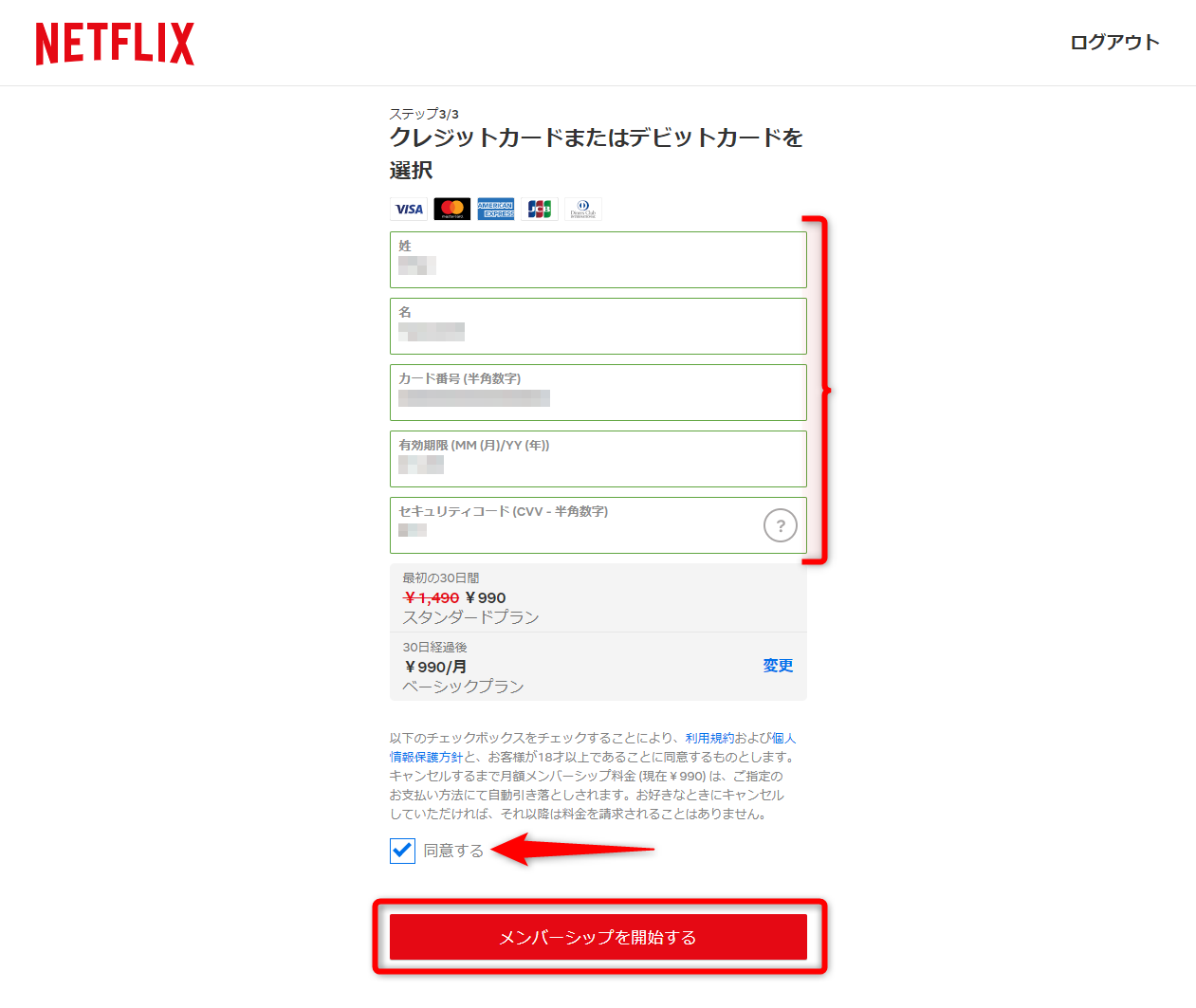
Task: Select the VISA card brand icon
Action: pos(408,209)
